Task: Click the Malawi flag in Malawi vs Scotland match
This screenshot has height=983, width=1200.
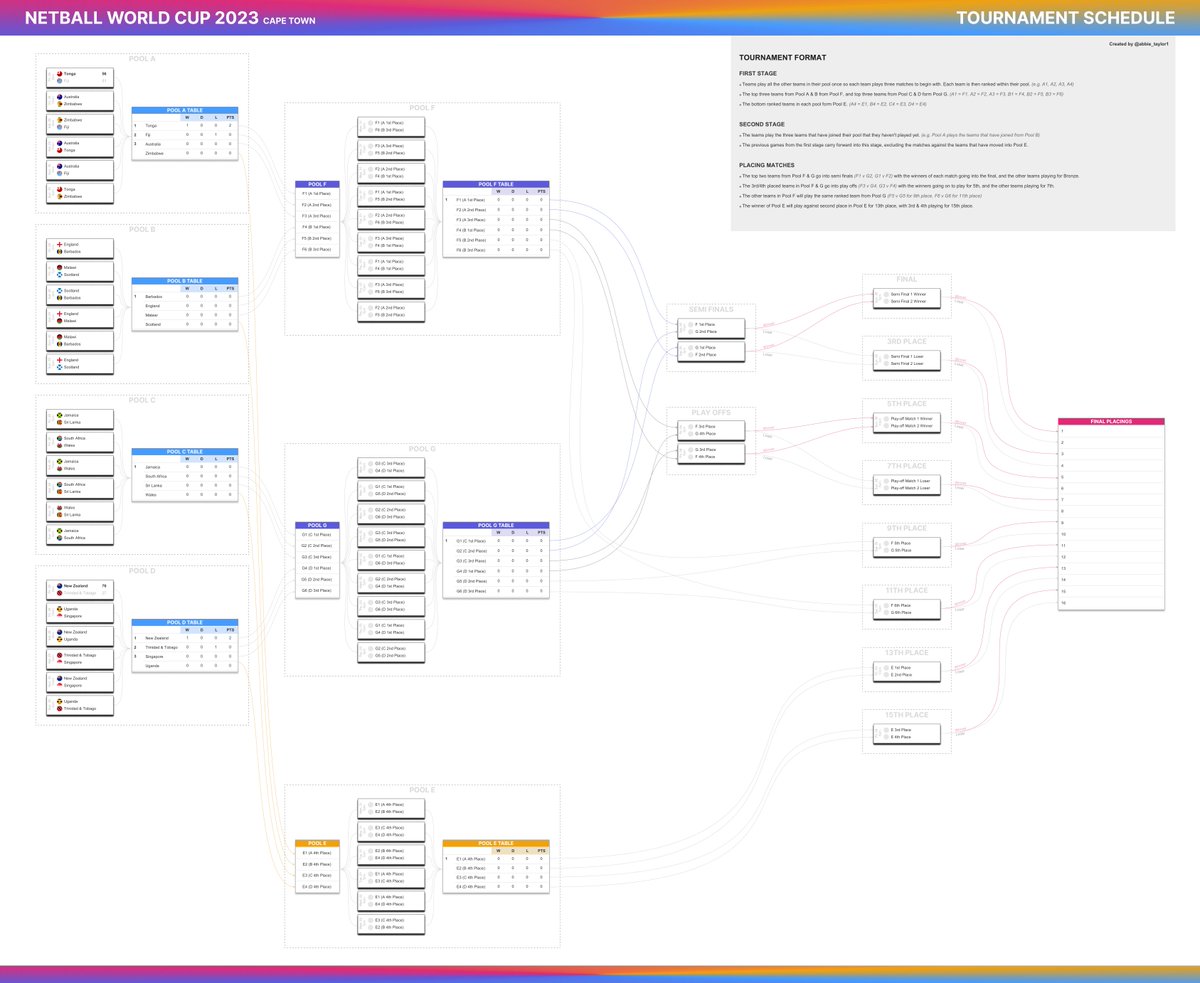Action: [60, 267]
